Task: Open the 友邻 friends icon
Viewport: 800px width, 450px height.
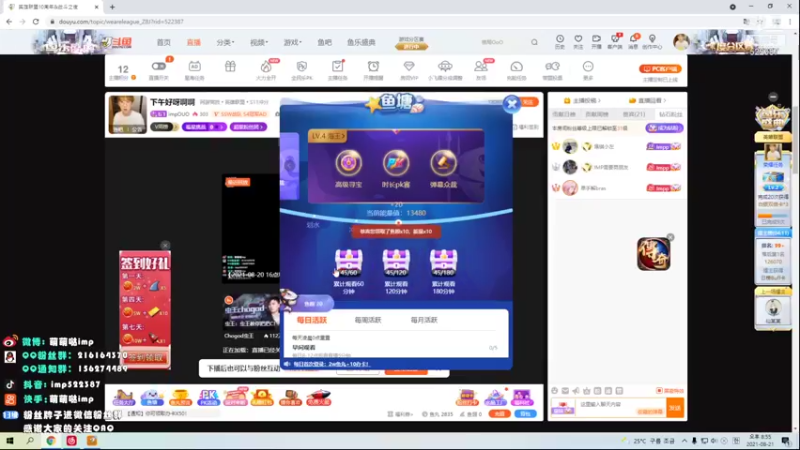Action: coord(481,66)
